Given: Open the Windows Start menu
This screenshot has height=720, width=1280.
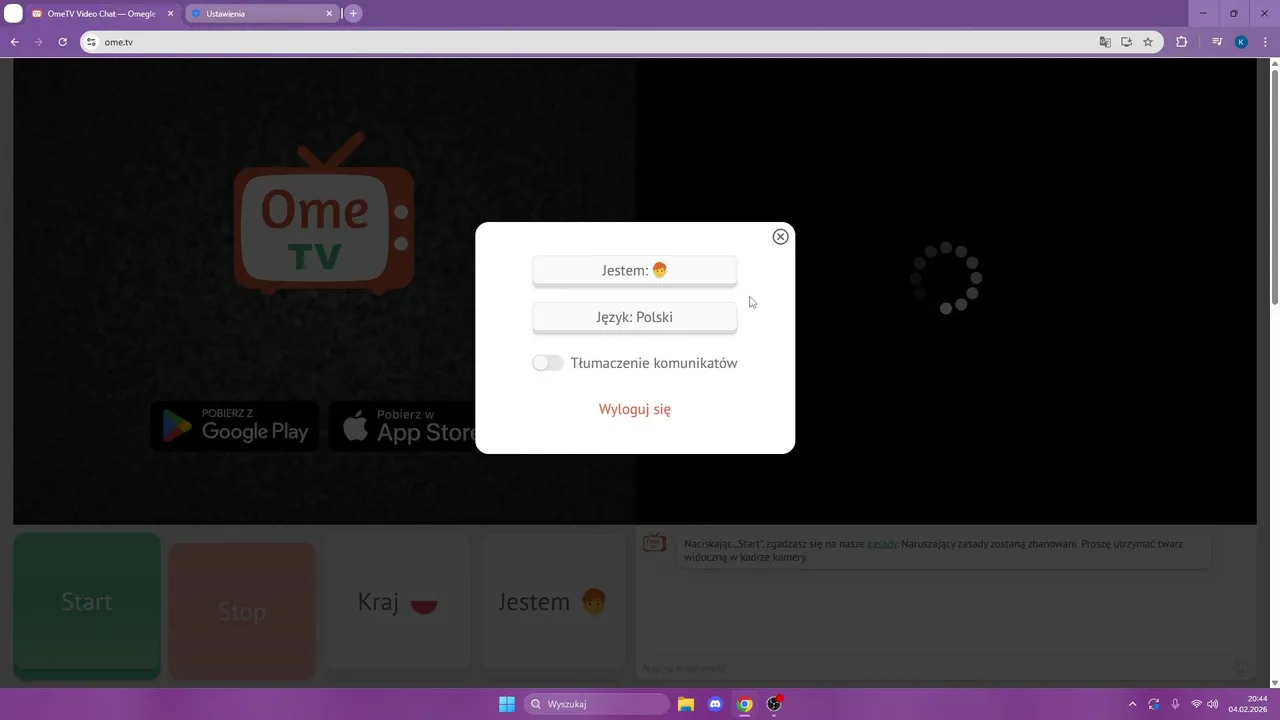Looking at the screenshot, I should pyautogui.click(x=507, y=704).
